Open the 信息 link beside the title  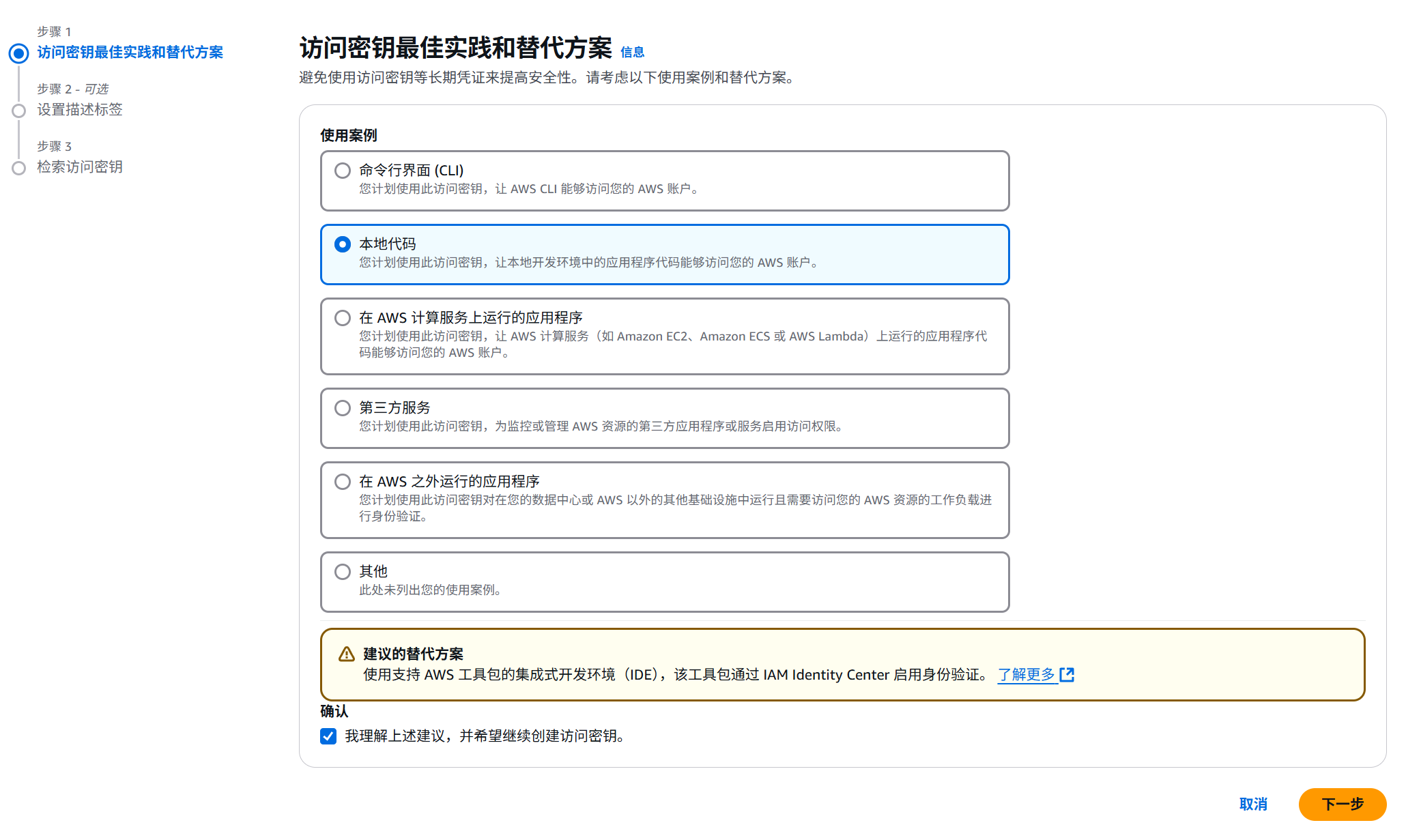pyautogui.click(x=632, y=53)
